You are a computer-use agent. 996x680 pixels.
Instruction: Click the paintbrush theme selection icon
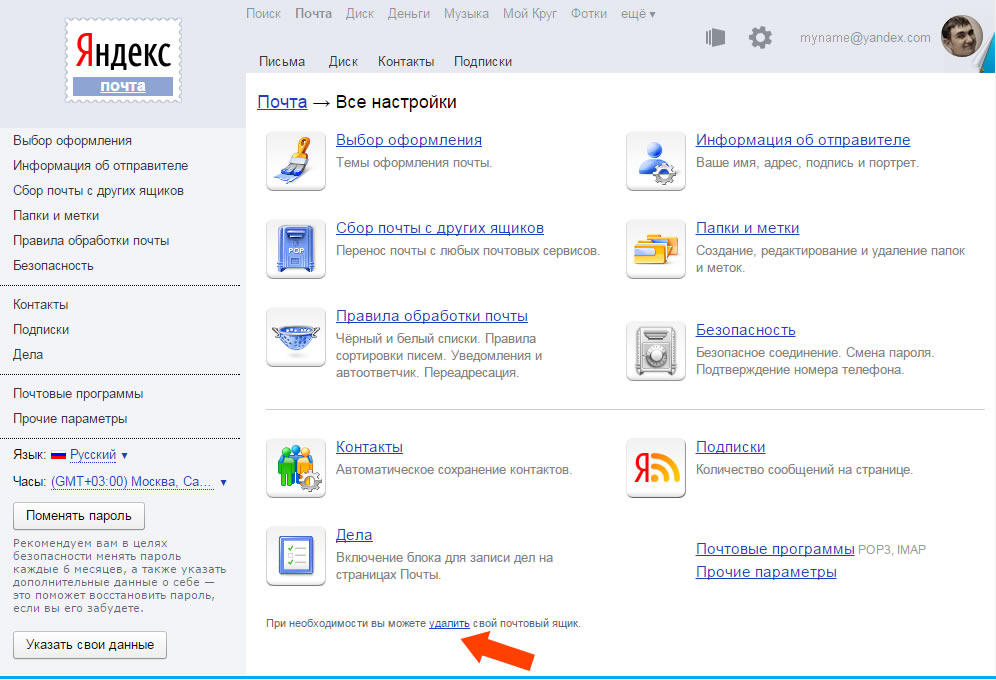click(295, 161)
